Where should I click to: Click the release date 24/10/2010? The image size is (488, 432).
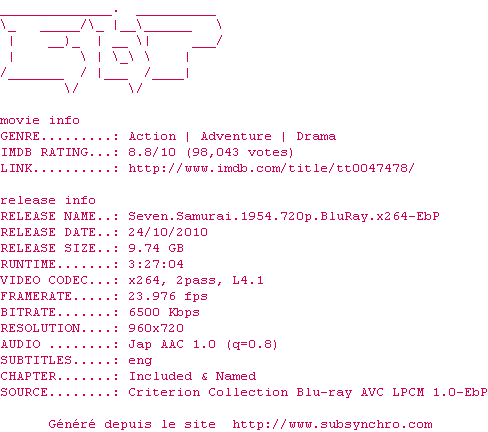click(x=168, y=232)
